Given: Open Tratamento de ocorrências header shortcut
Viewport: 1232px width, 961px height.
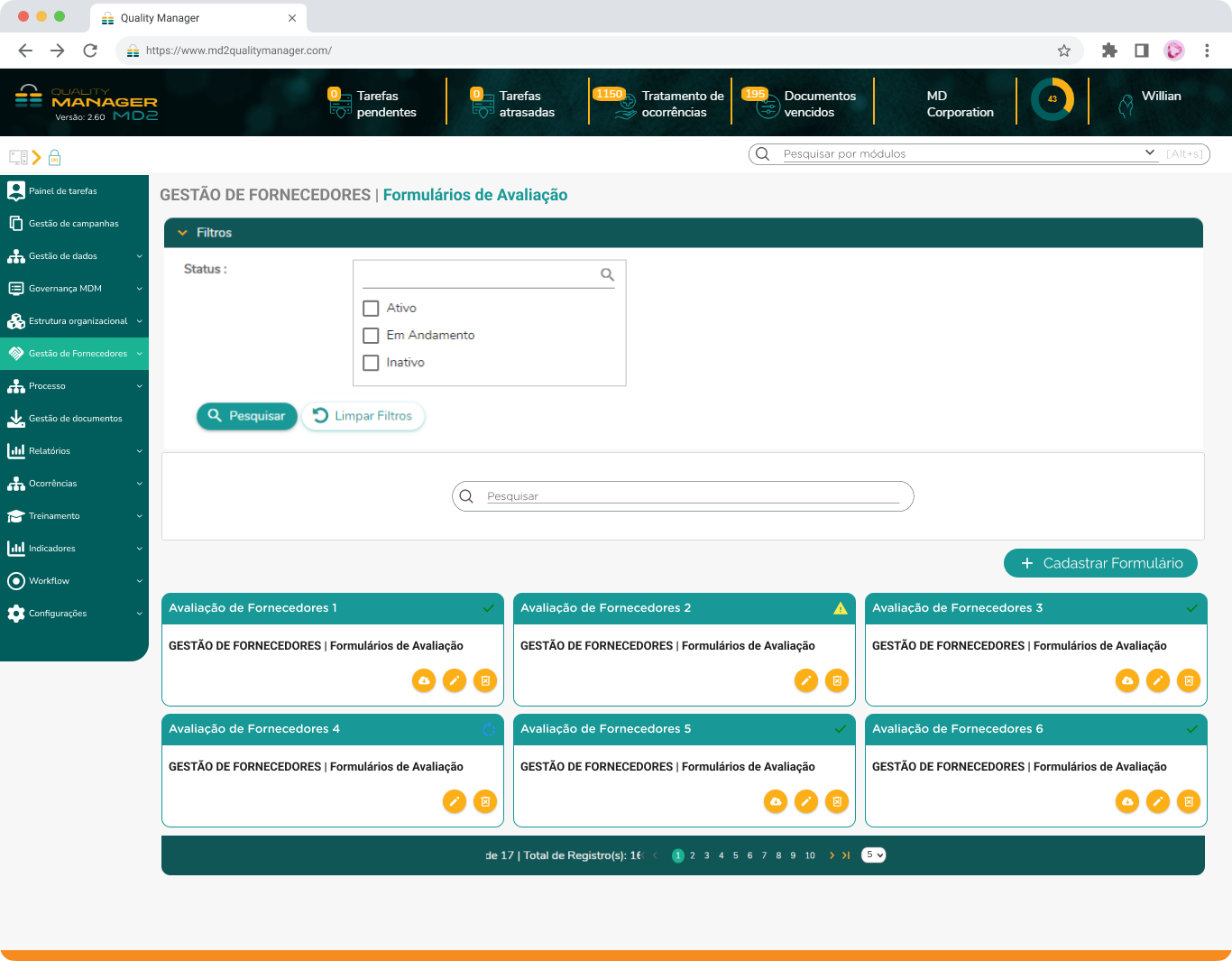Looking at the screenshot, I should 660,104.
